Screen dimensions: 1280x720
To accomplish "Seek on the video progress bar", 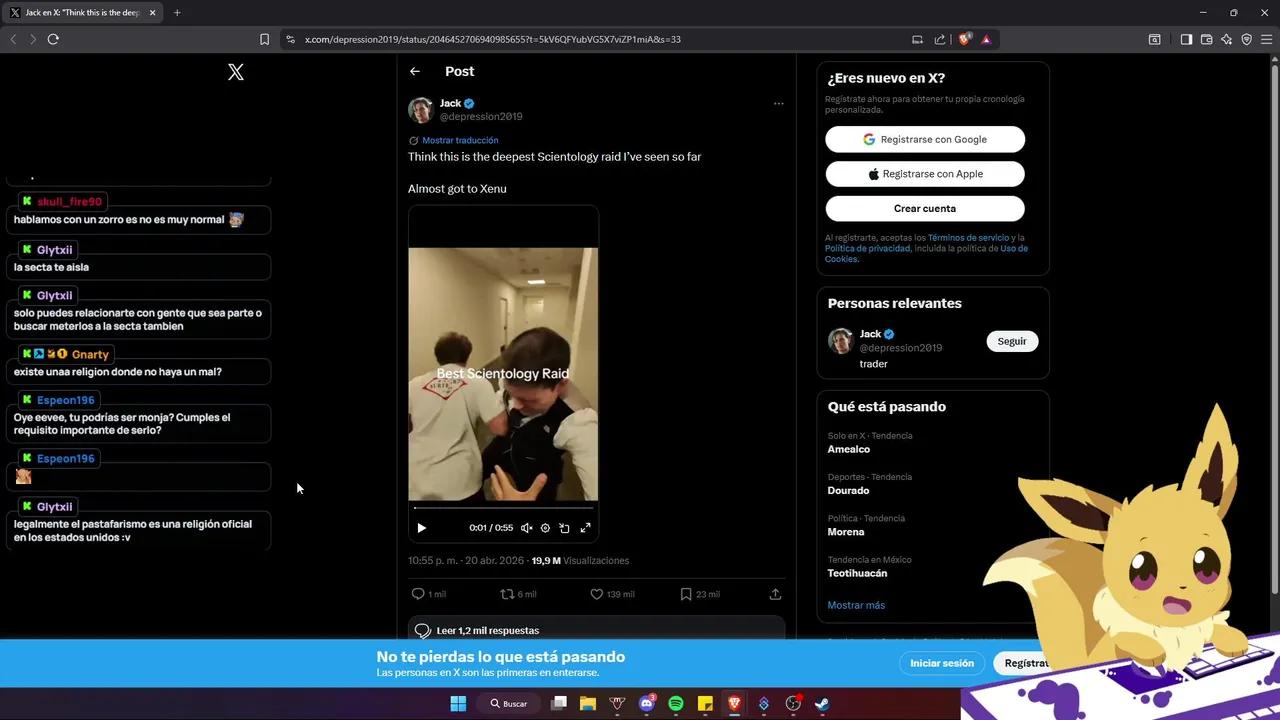I will pos(503,508).
